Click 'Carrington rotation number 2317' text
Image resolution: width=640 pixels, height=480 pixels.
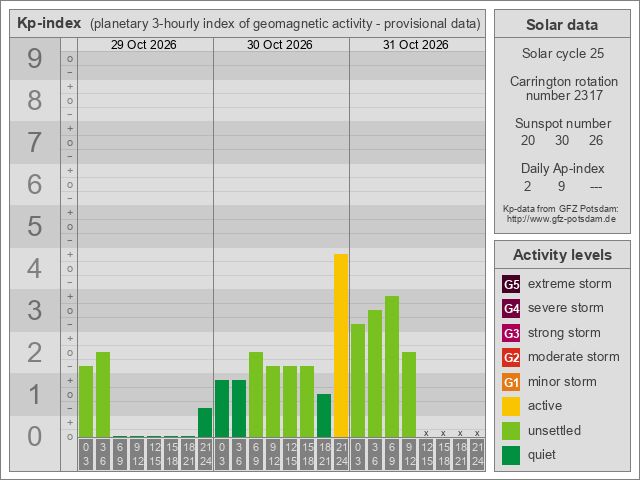coord(564,88)
